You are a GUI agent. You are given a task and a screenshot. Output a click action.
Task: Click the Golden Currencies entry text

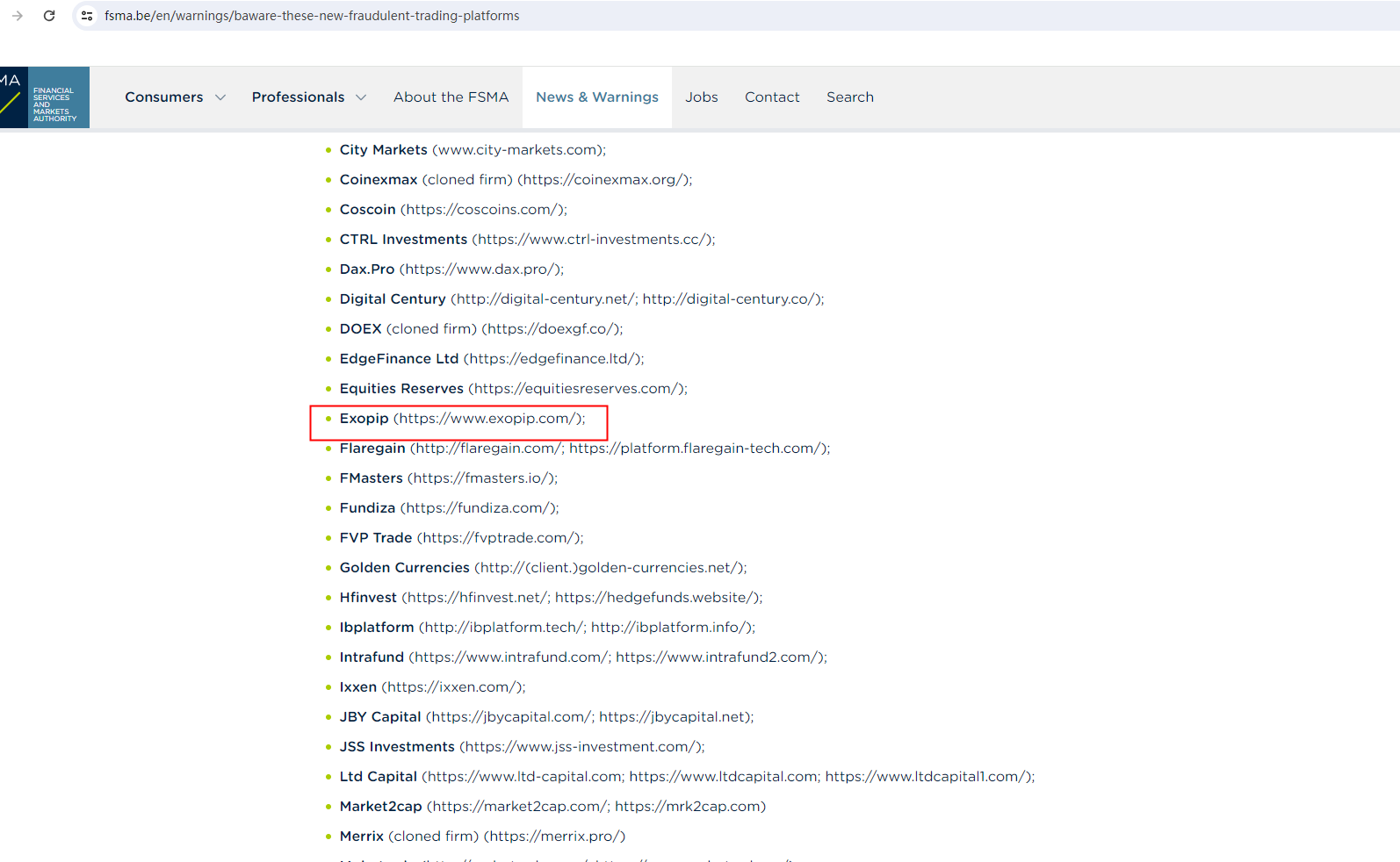(x=542, y=568)
